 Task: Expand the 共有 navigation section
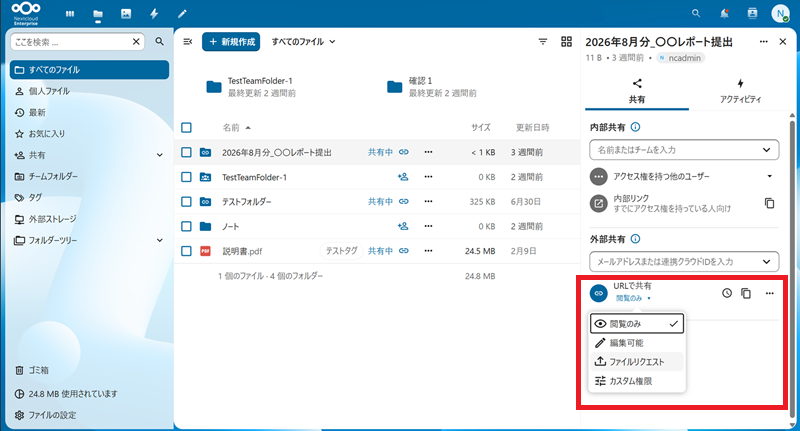pos(160,155)
